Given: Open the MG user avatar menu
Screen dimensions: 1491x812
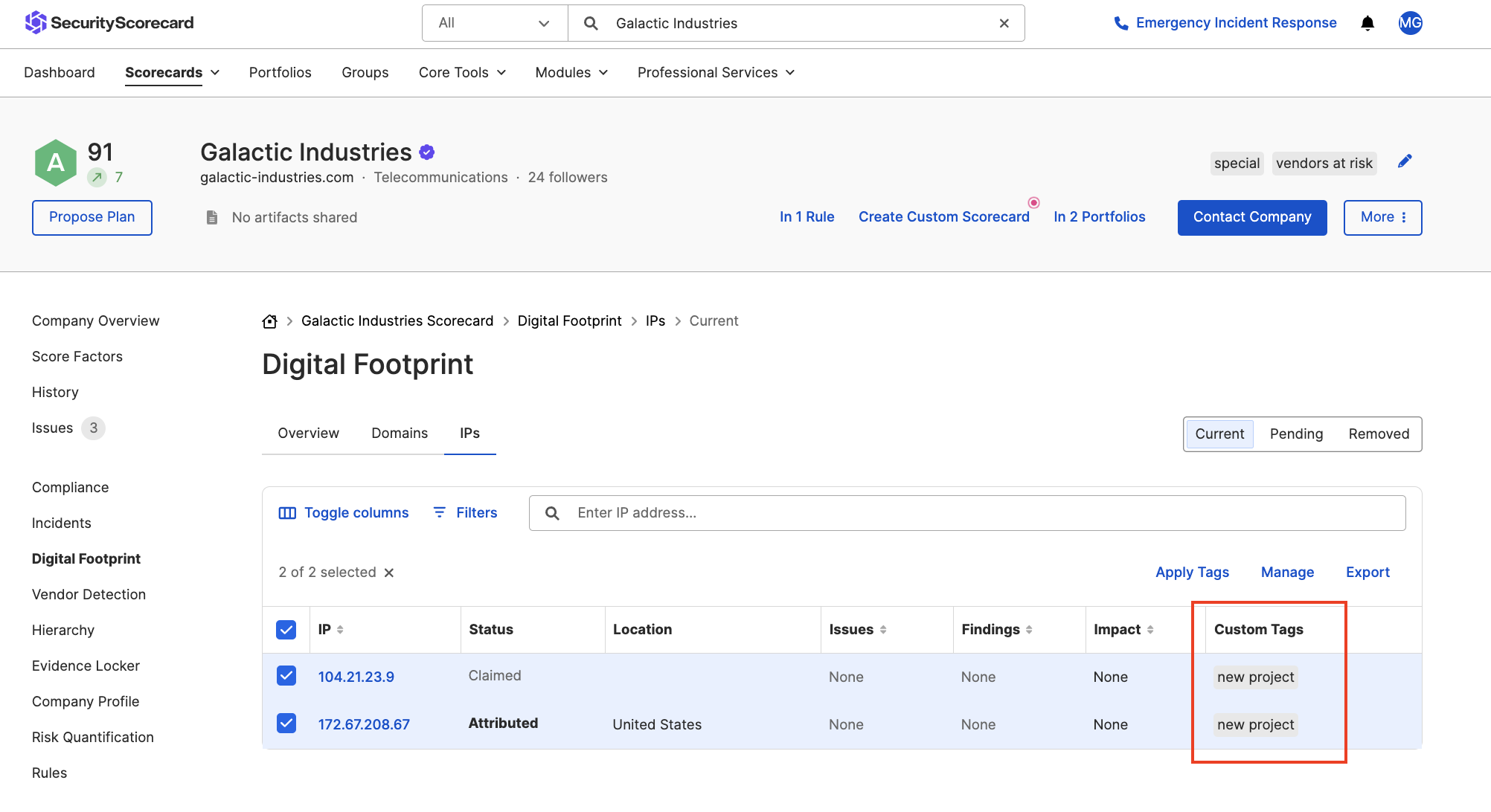Looking at the screenshot, I should (1410, 23).
